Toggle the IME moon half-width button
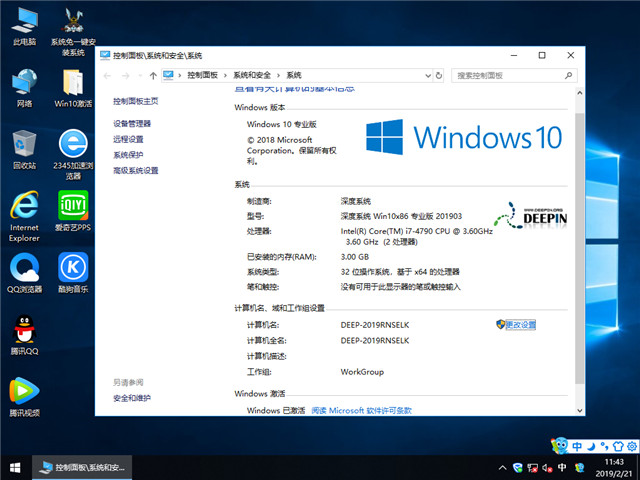The image size is (640, 480). click(x=591, y=446)
